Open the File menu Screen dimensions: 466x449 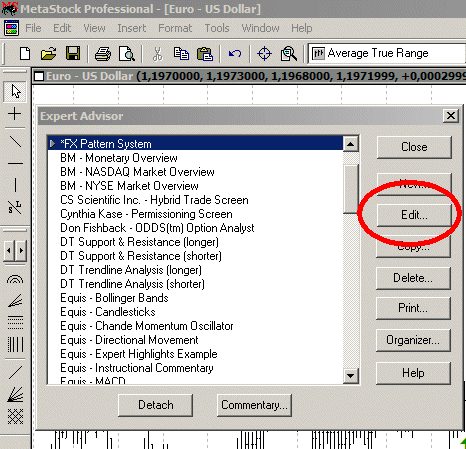click(33, 28)
